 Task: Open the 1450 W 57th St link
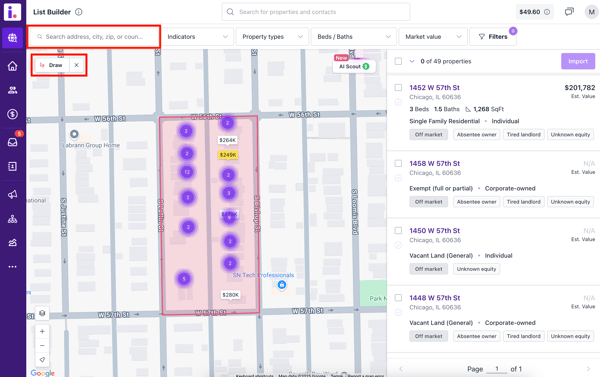coord(434,231)
